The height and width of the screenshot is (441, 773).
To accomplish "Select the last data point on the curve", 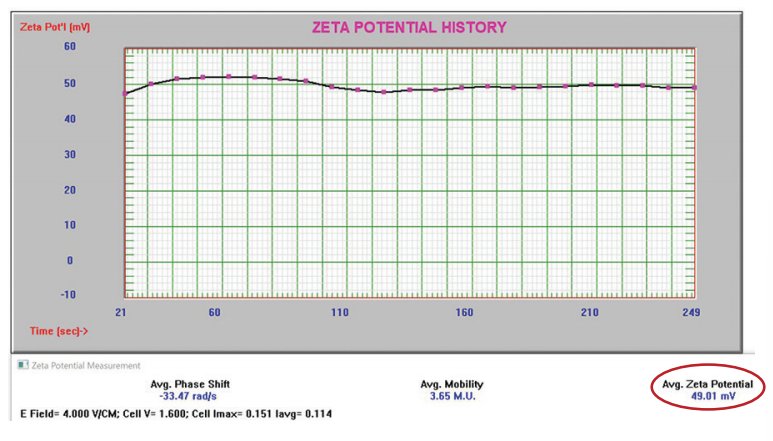I will pos(695,88).
